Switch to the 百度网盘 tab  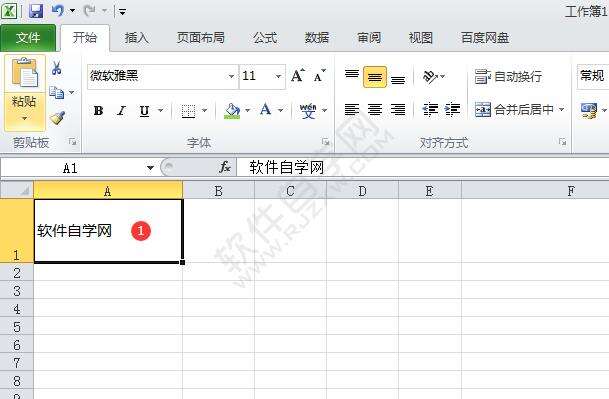coord(485,38)
